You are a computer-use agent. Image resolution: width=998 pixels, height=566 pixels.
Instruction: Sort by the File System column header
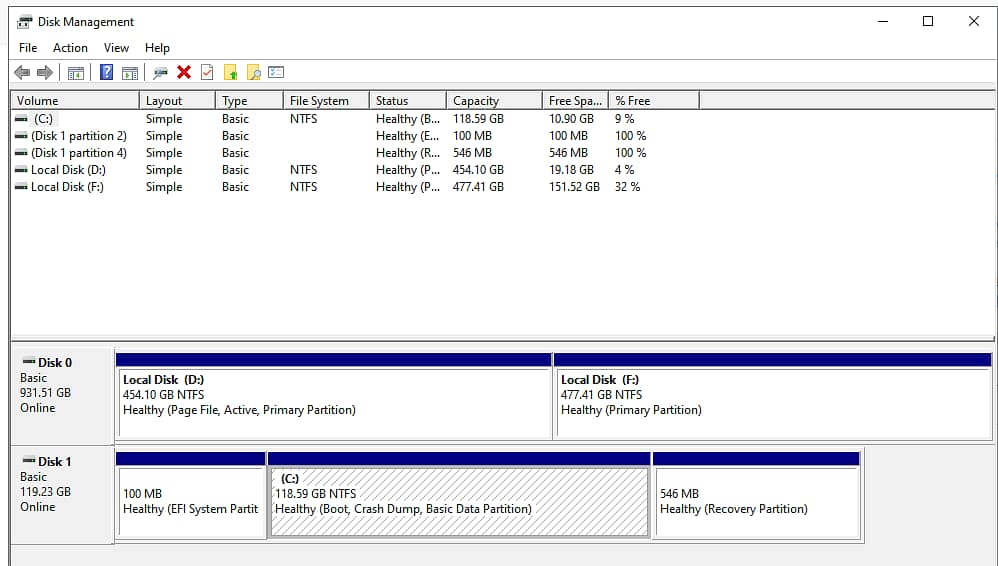tap(327, 101)
